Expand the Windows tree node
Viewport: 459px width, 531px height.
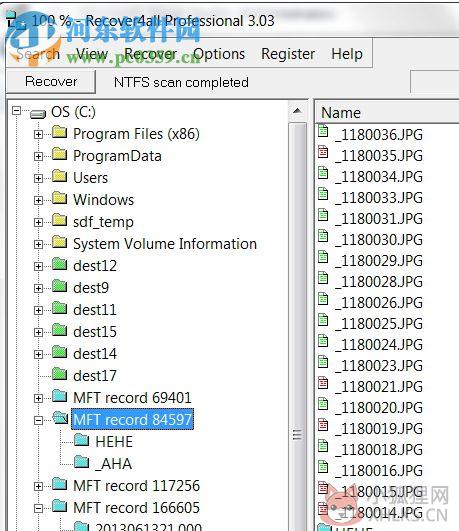38,200
